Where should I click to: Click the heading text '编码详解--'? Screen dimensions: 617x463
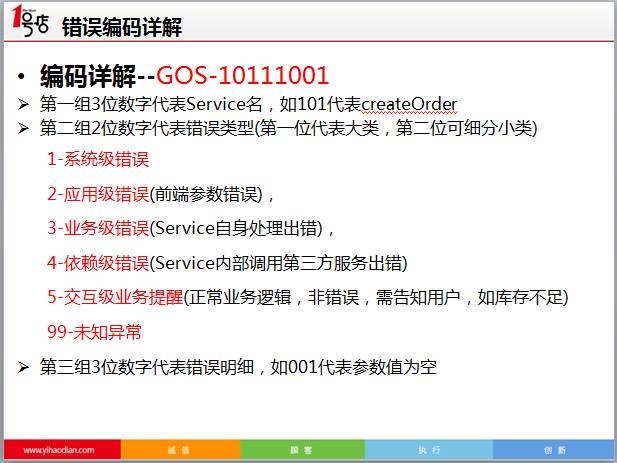(x=98, y=76)
